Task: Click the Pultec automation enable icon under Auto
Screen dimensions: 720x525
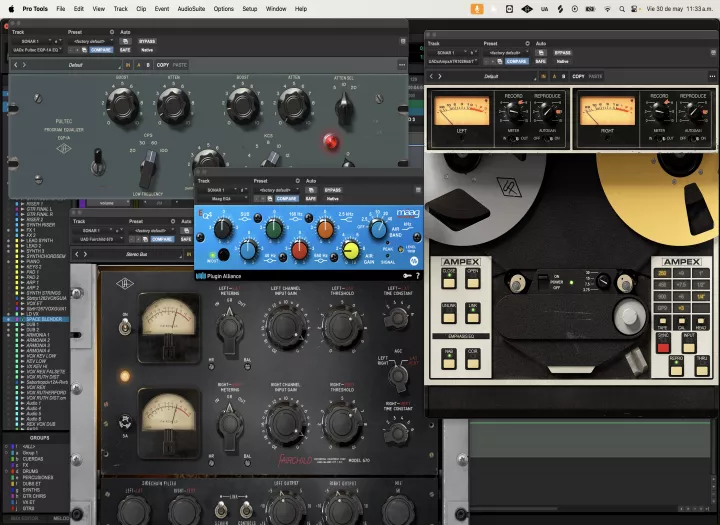Action: pos(125,41)
